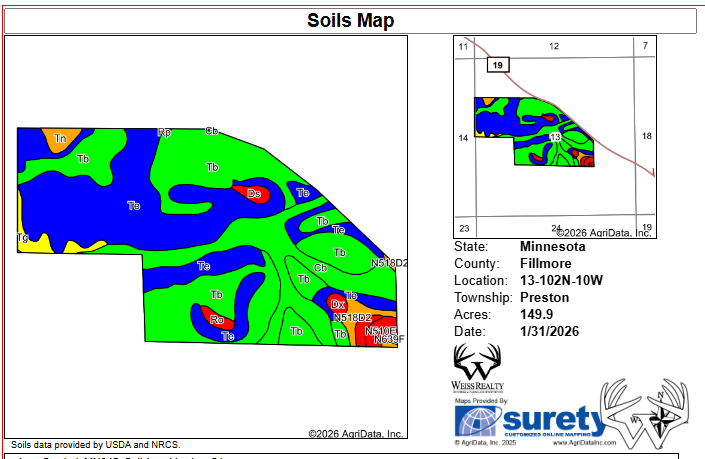Click section 23 label in locator map
Screen dimensions: 705x459
[x=464, y=228]
